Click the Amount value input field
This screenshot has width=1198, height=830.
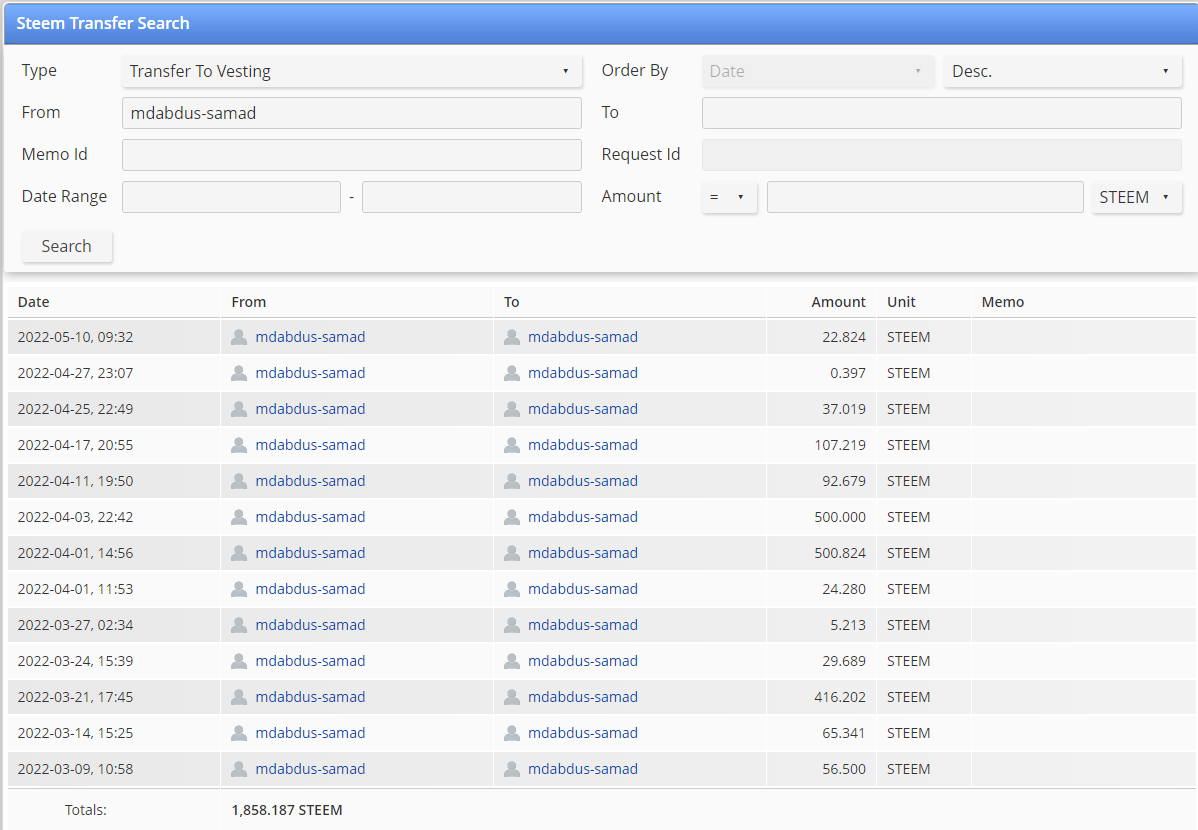924,197
